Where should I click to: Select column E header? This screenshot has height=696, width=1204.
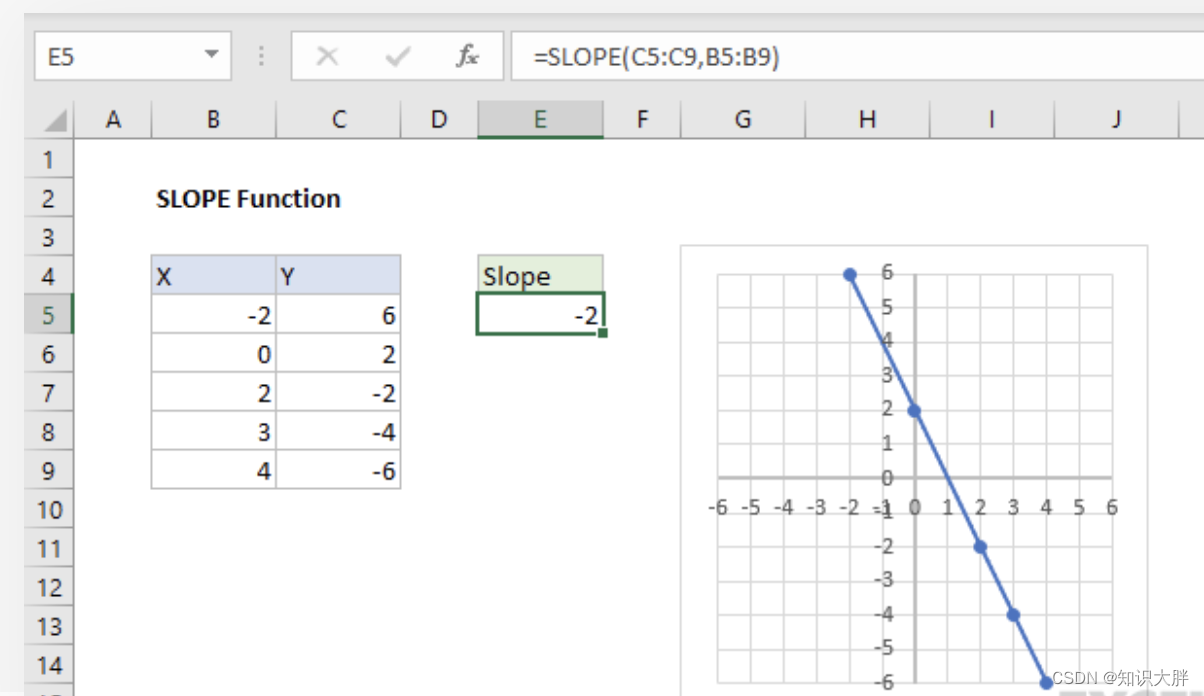tap(540, 119)
